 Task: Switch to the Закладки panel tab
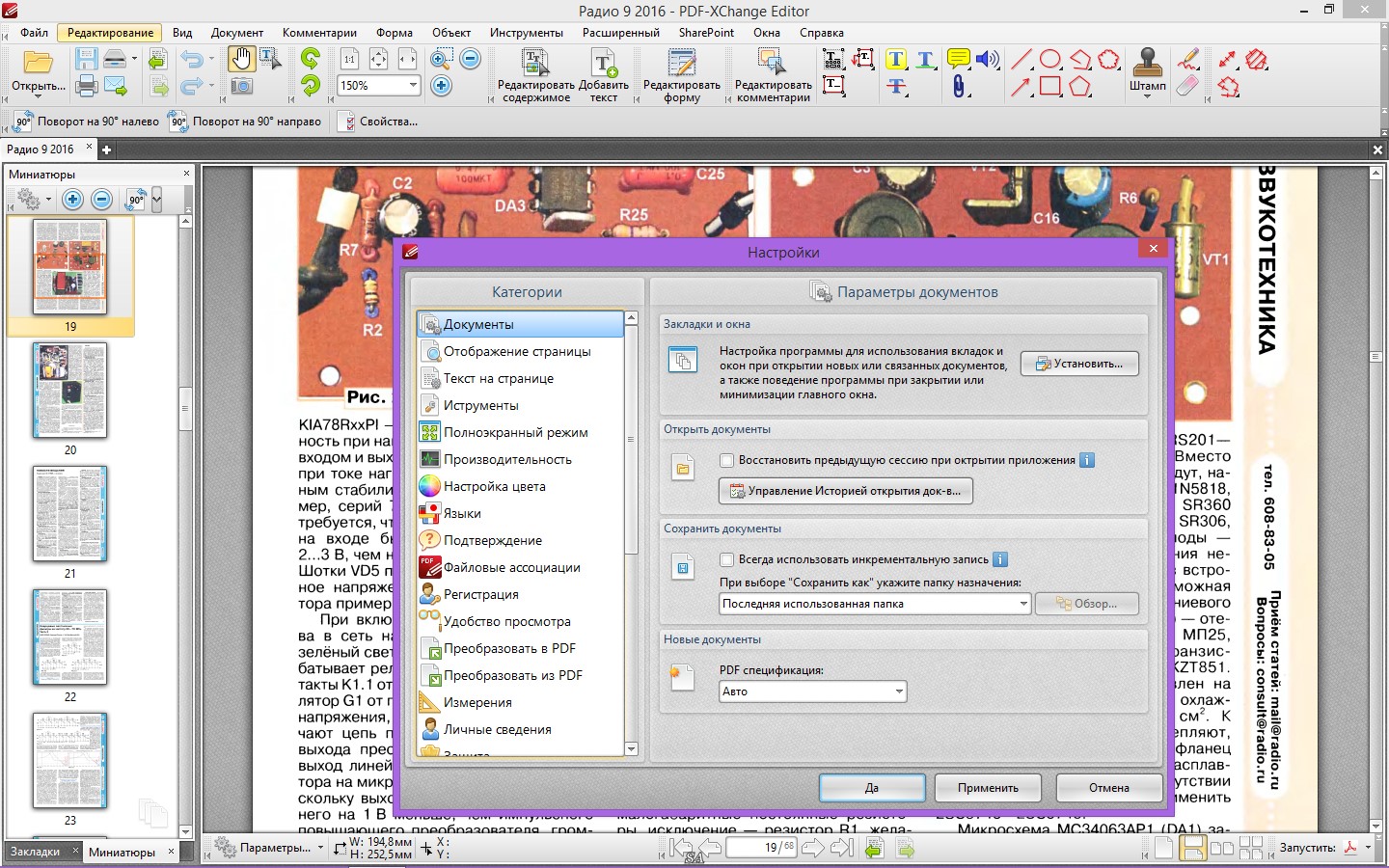tap(35, 852)
